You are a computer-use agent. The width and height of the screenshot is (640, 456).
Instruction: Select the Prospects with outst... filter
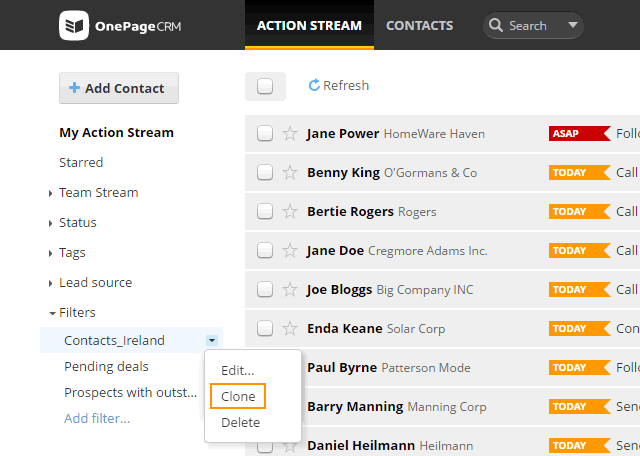130,393
